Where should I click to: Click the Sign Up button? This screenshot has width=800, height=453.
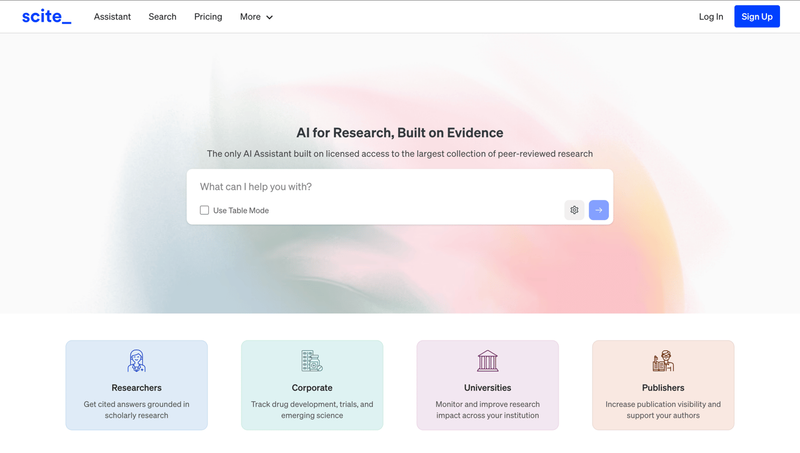[x=757, y=16]
